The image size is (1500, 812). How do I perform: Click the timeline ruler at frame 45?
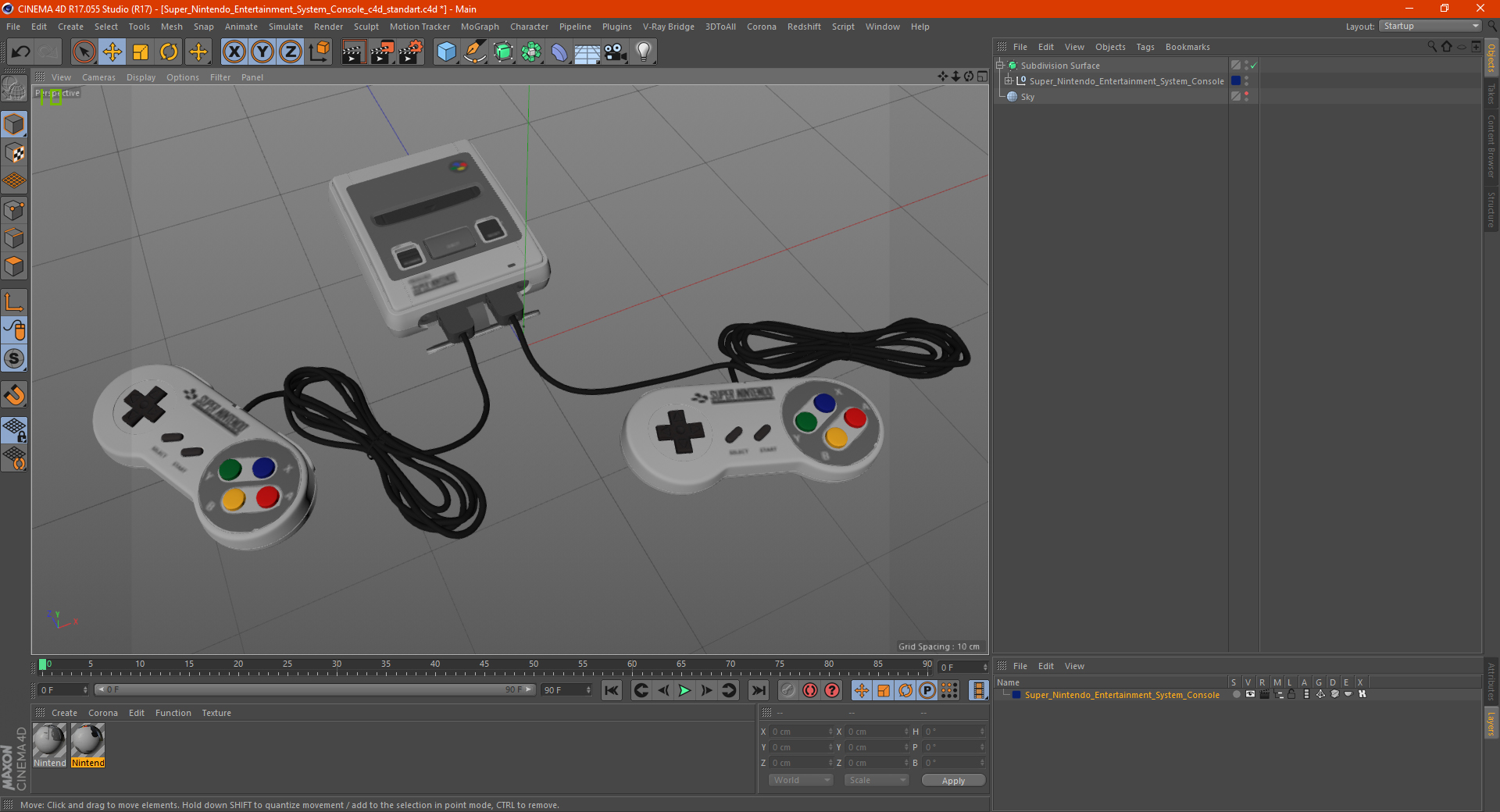click(x=484, y=666)
